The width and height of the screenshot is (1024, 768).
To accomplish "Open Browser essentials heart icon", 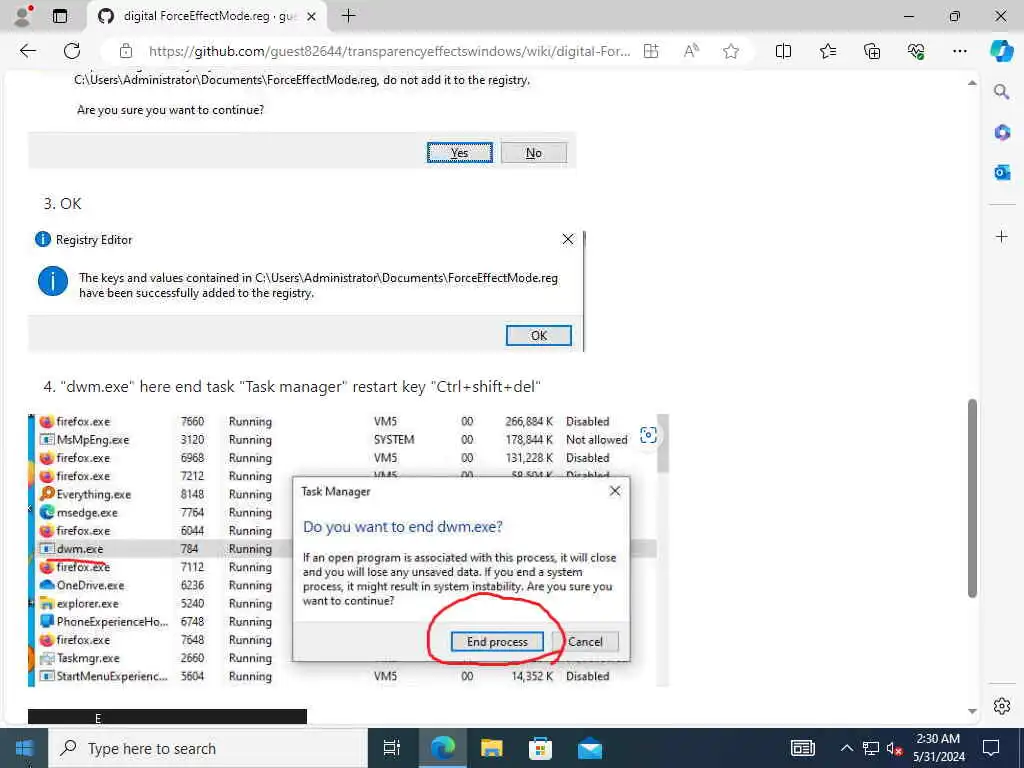I will tap(916, 51).
